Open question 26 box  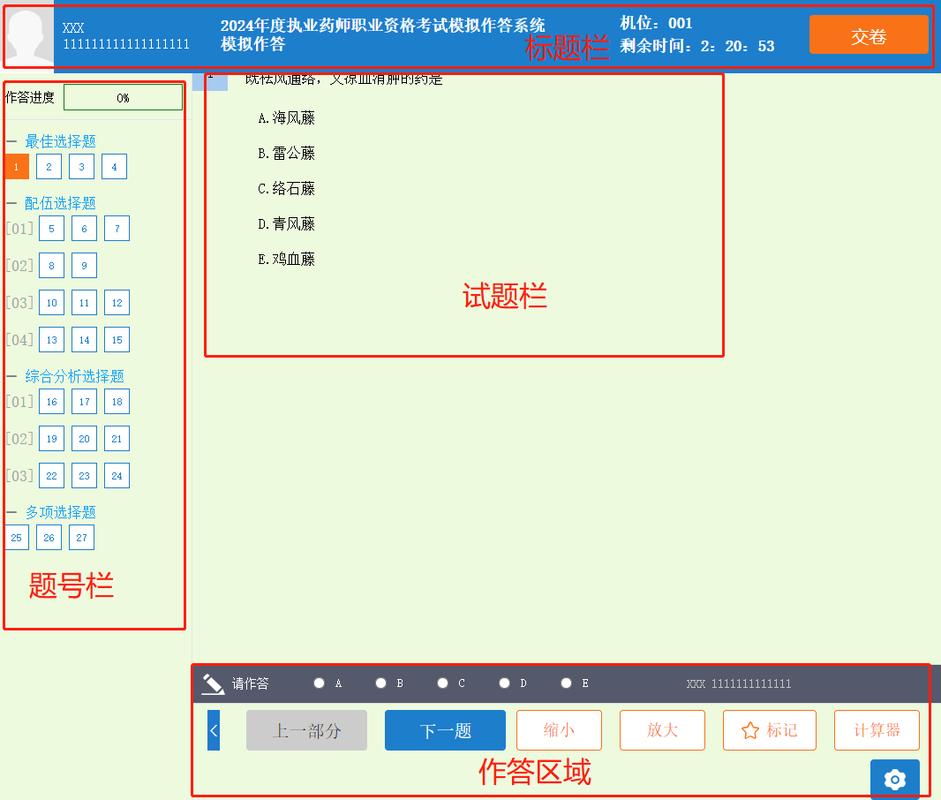click(x=49, y=538)
